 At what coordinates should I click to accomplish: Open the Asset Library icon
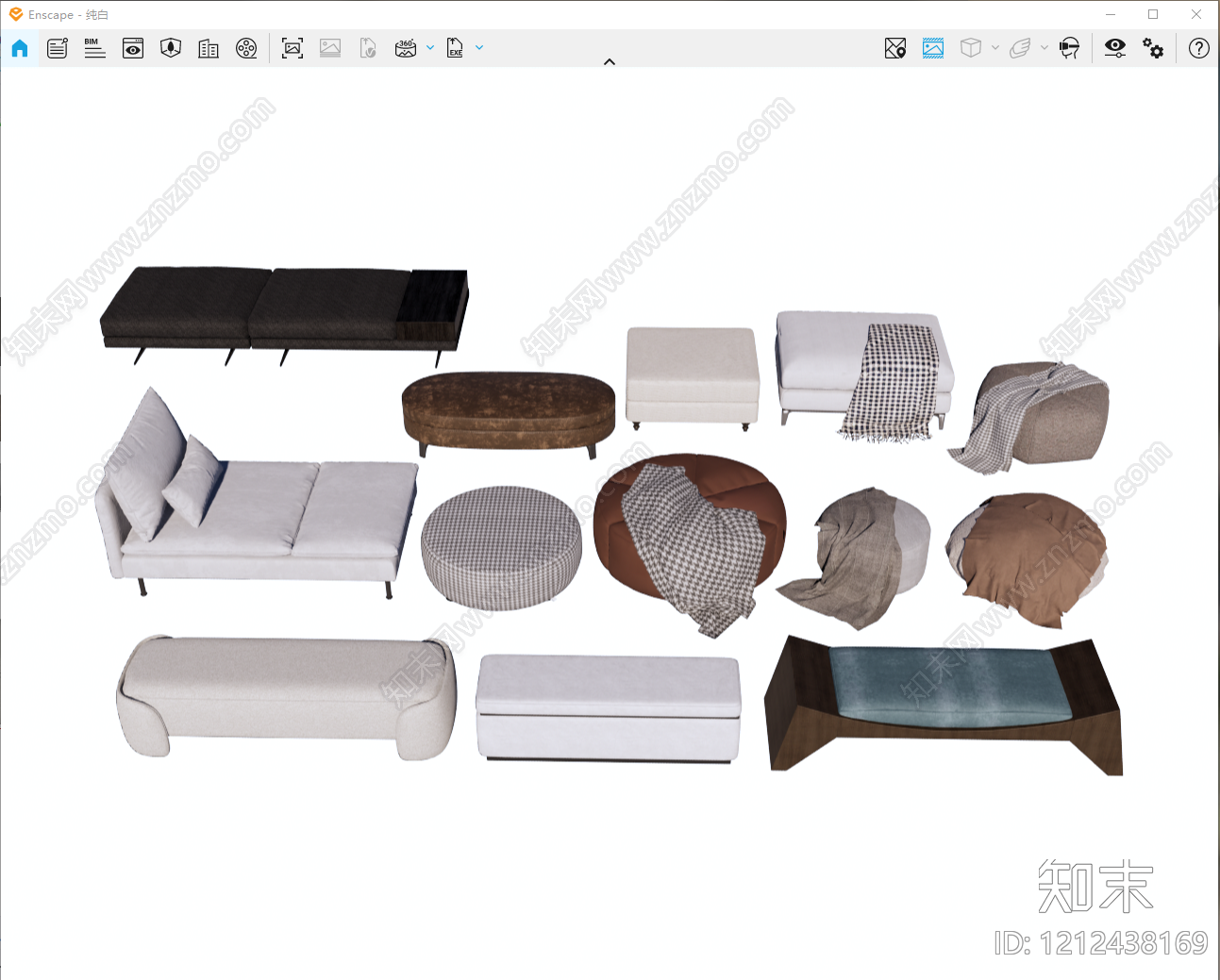(x=171, y=48)
